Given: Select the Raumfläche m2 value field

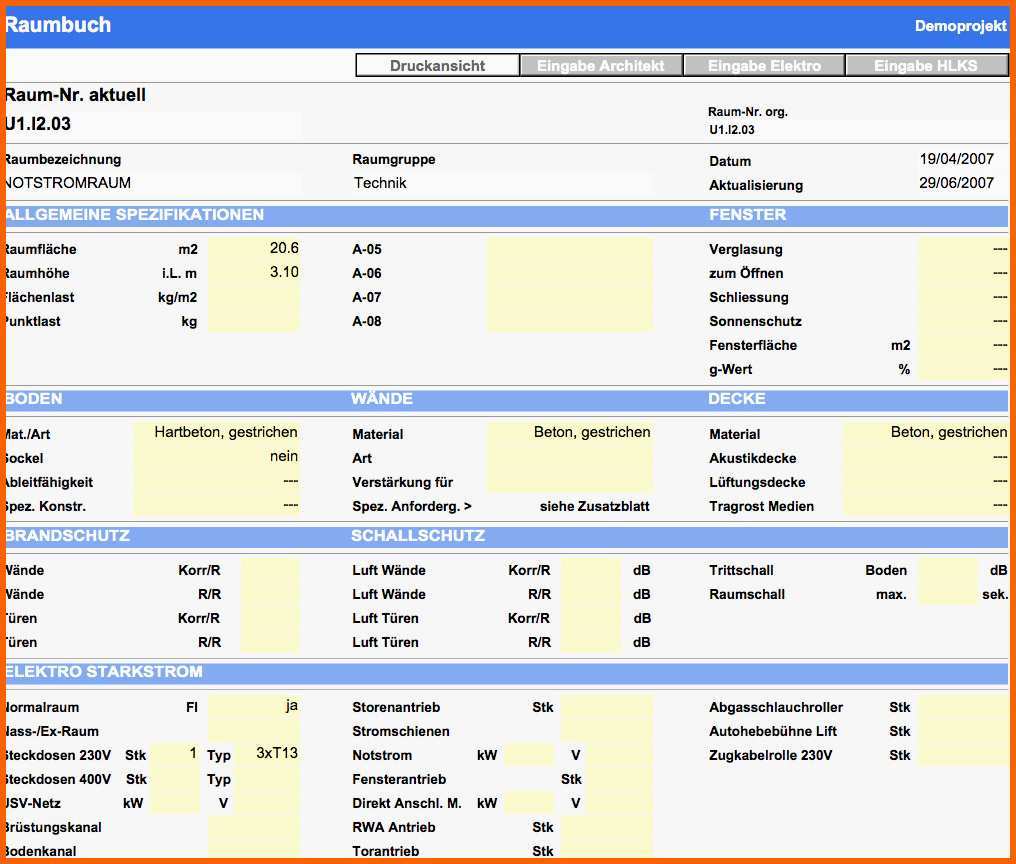Looking at the screenshot, I should (x=254, y=249).
